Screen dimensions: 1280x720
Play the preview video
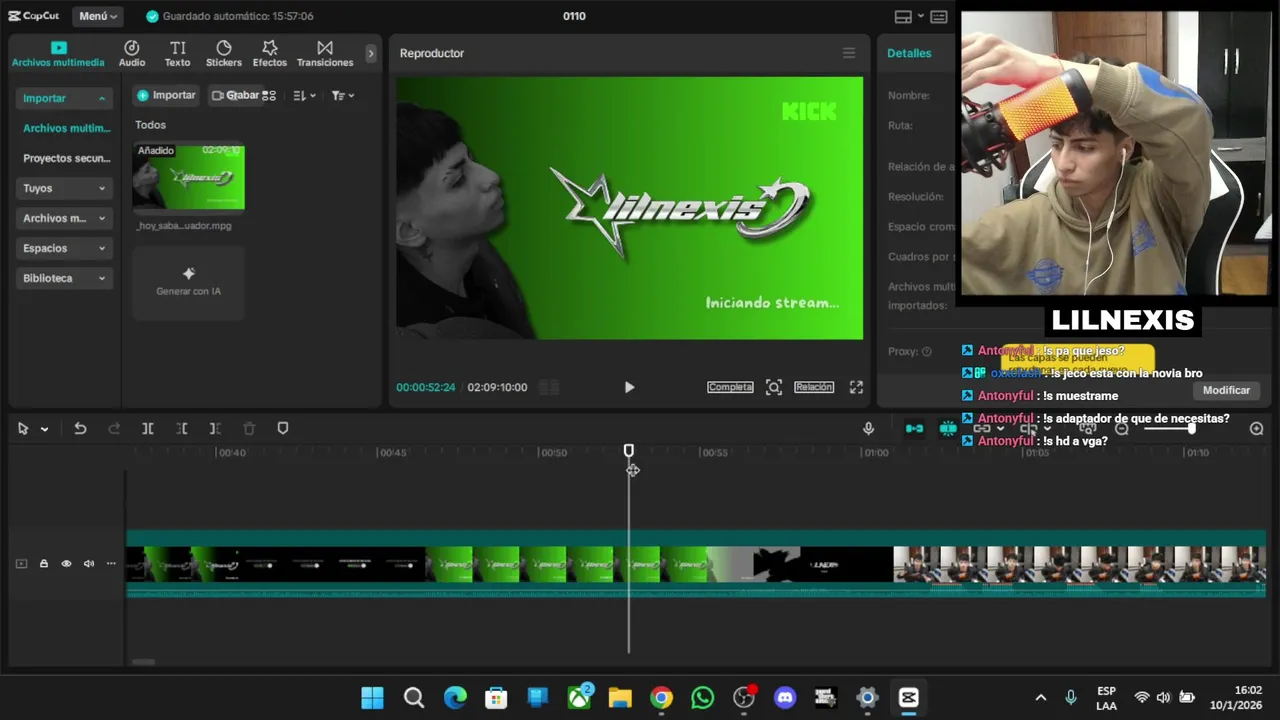(629, 387)
